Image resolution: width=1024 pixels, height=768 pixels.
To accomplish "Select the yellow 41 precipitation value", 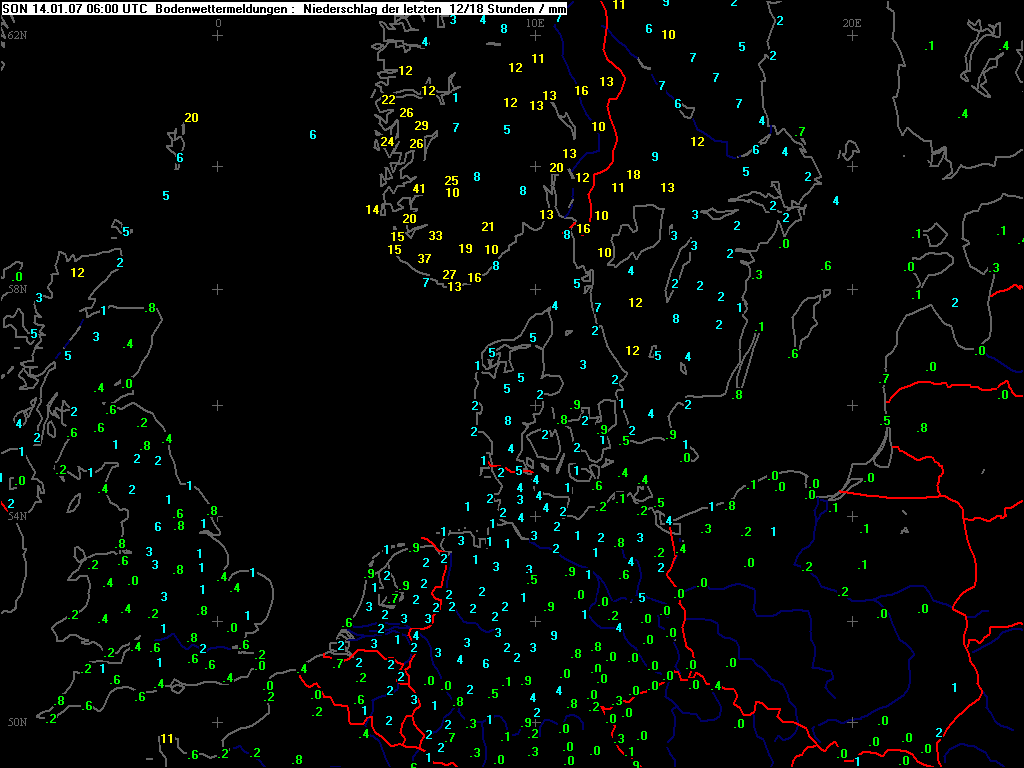I will point(419,189).
